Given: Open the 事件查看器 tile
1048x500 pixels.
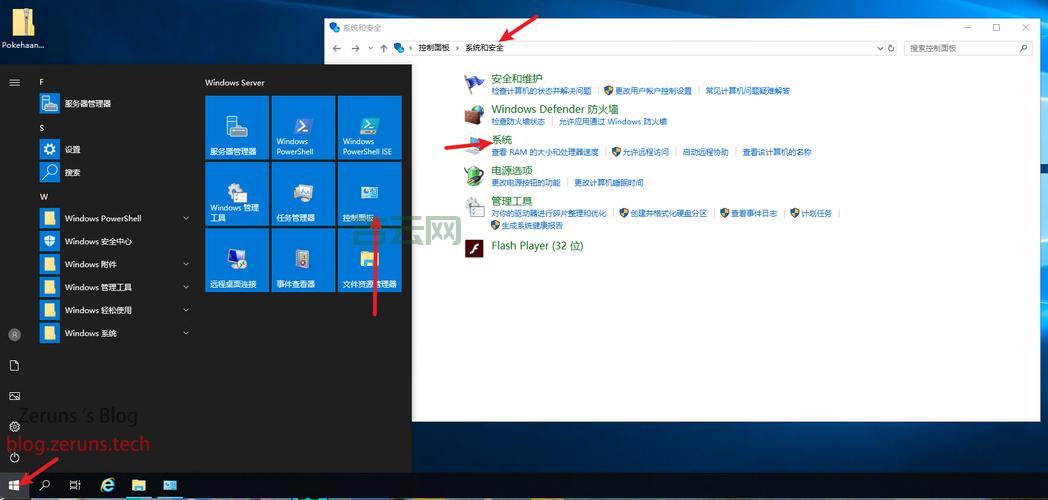Looking at the screenshot, I should coord(303,260).
